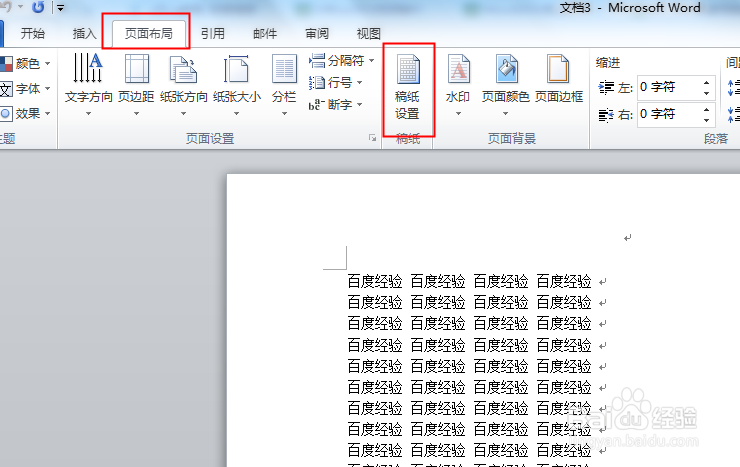This screenshot has width=740, height=467.
Task: Open the 页面设置 dialog launcher
Action: 372,138
